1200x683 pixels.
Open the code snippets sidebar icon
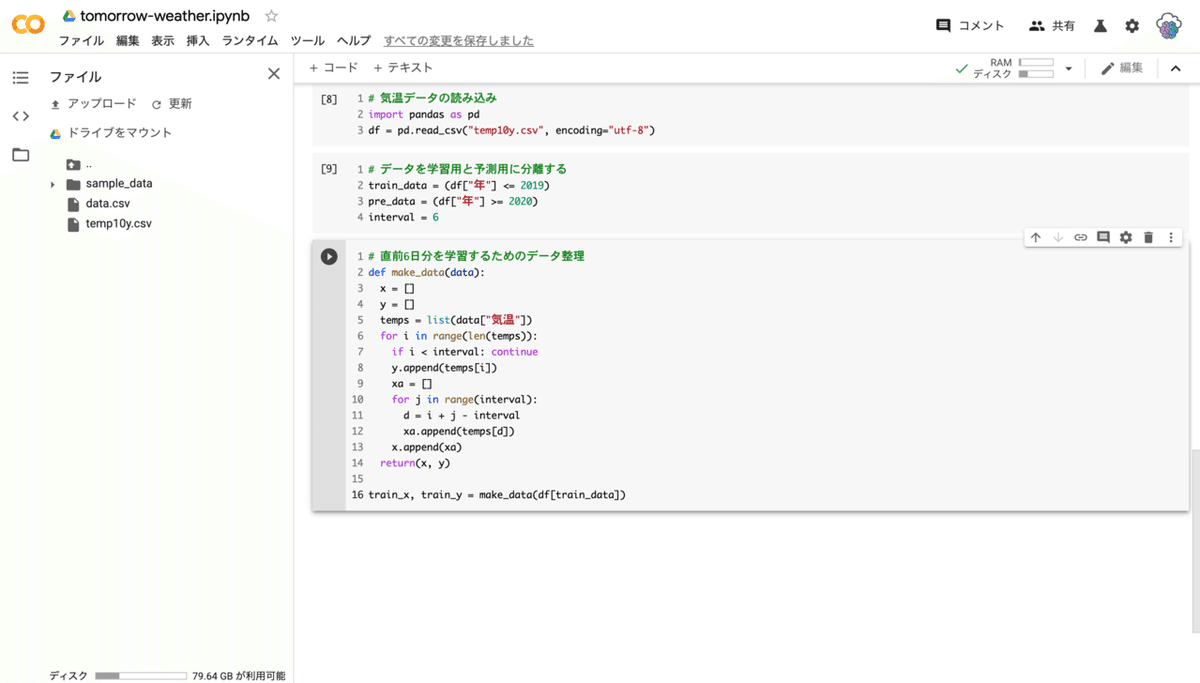[21, 116]
